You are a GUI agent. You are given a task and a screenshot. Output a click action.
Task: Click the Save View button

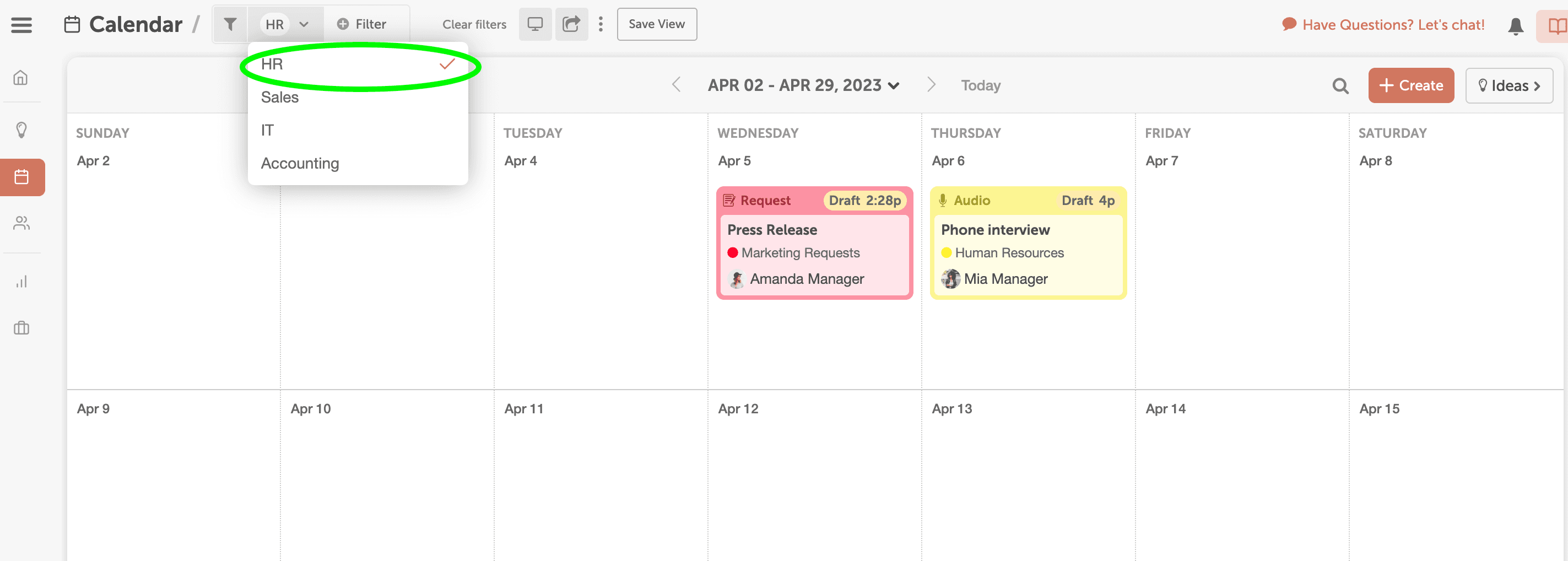coord(656,24)
